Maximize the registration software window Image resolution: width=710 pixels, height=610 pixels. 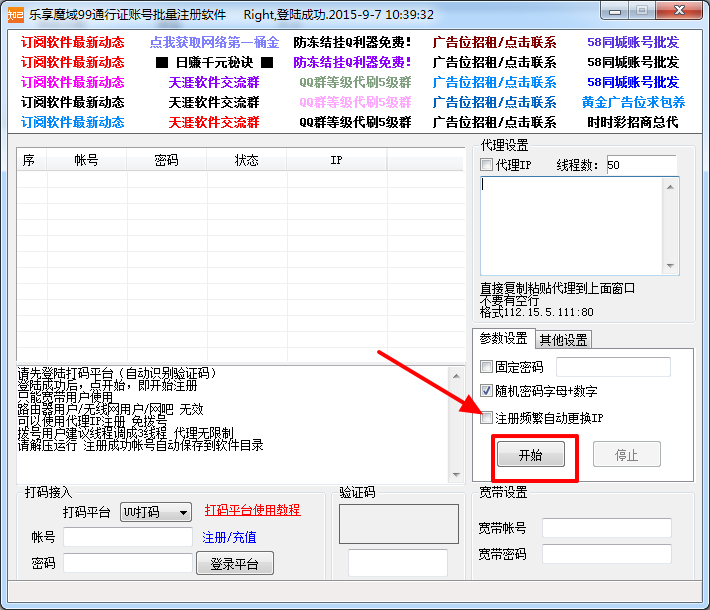coord(641,11)
